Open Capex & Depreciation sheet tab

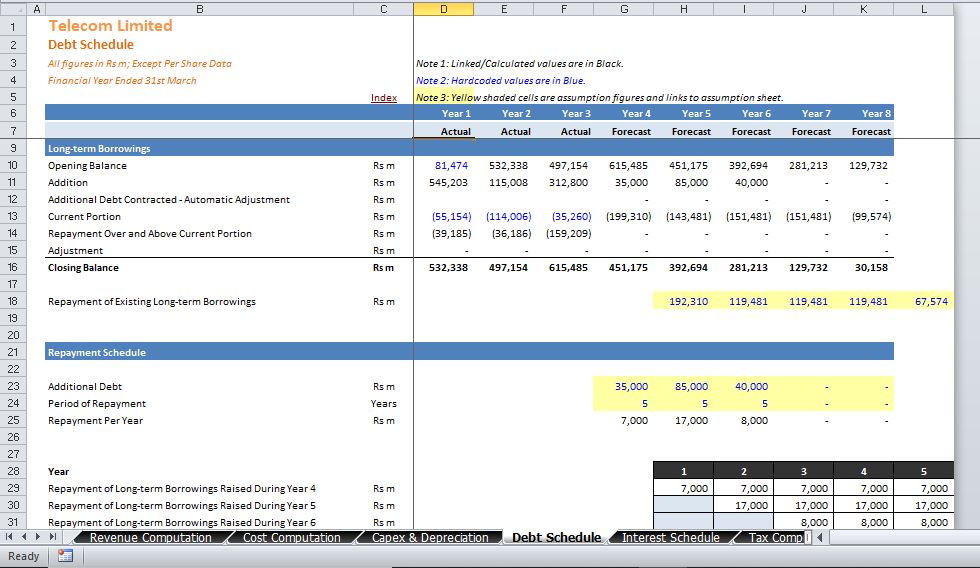coord(430,537)
